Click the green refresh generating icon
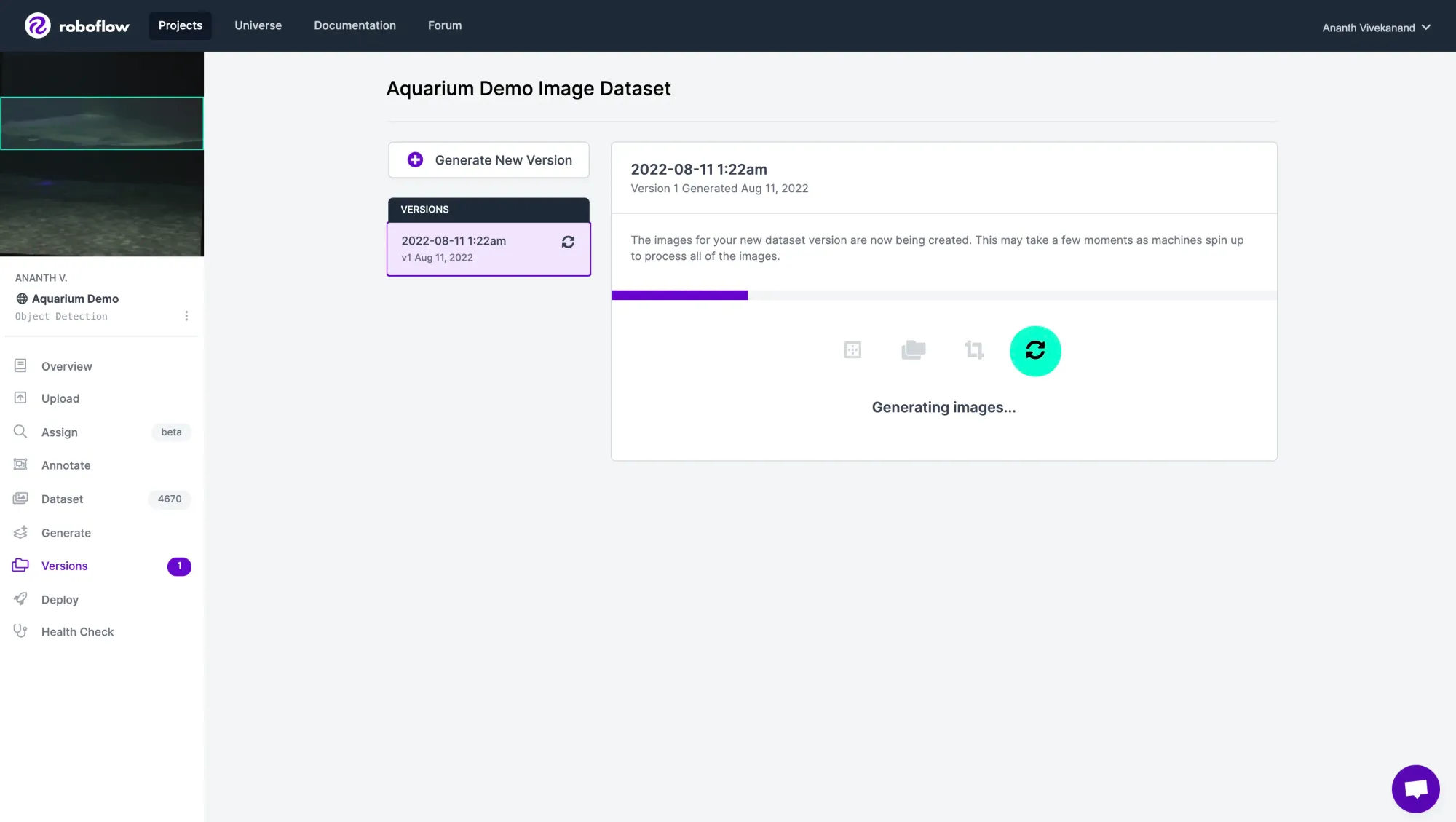Viewport: 1456px width, 822px height. (1034, 351)
